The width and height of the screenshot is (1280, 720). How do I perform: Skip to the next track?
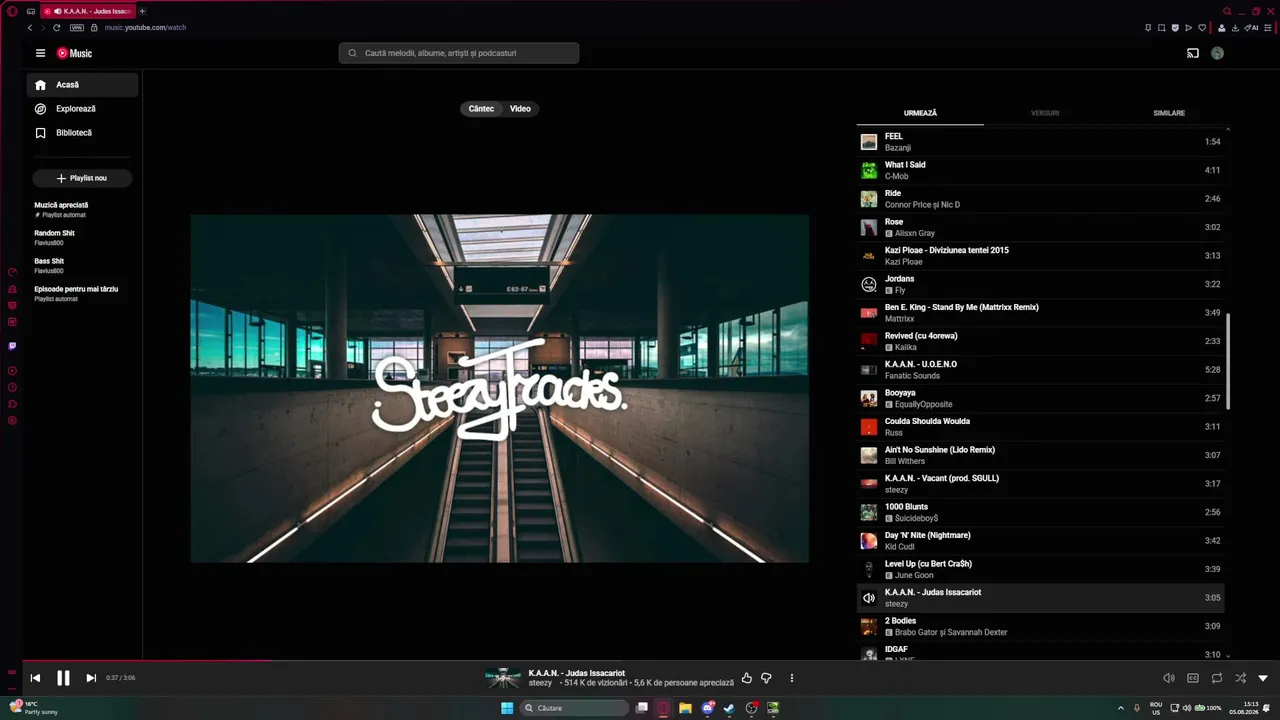click(x=91, y=678)
